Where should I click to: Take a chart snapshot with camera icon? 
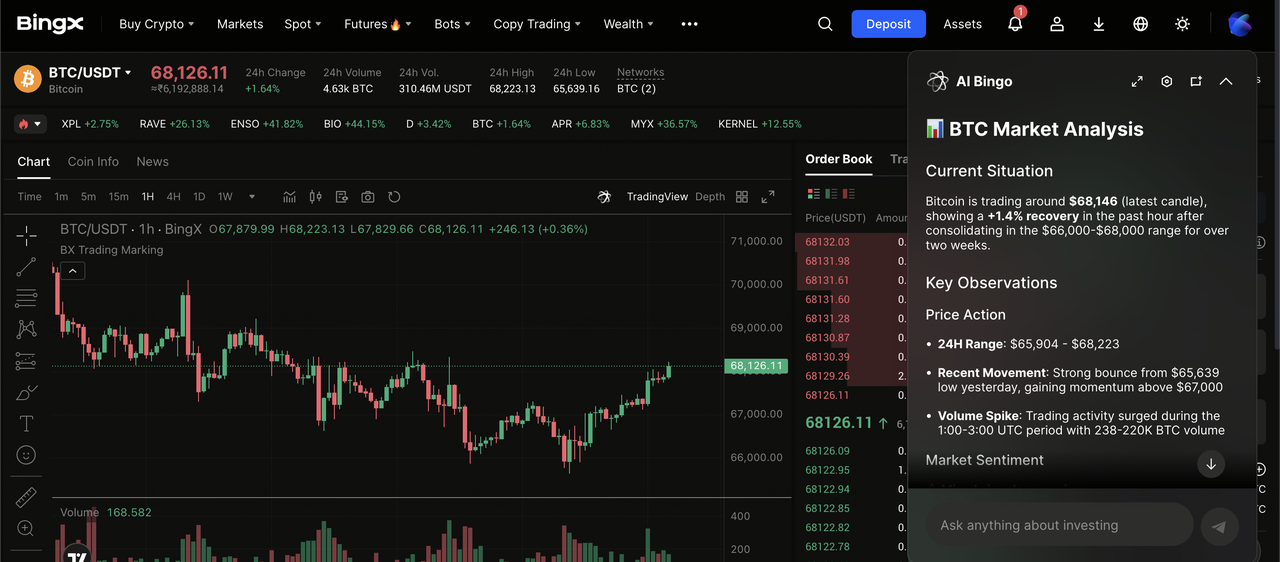coord(368,197)
